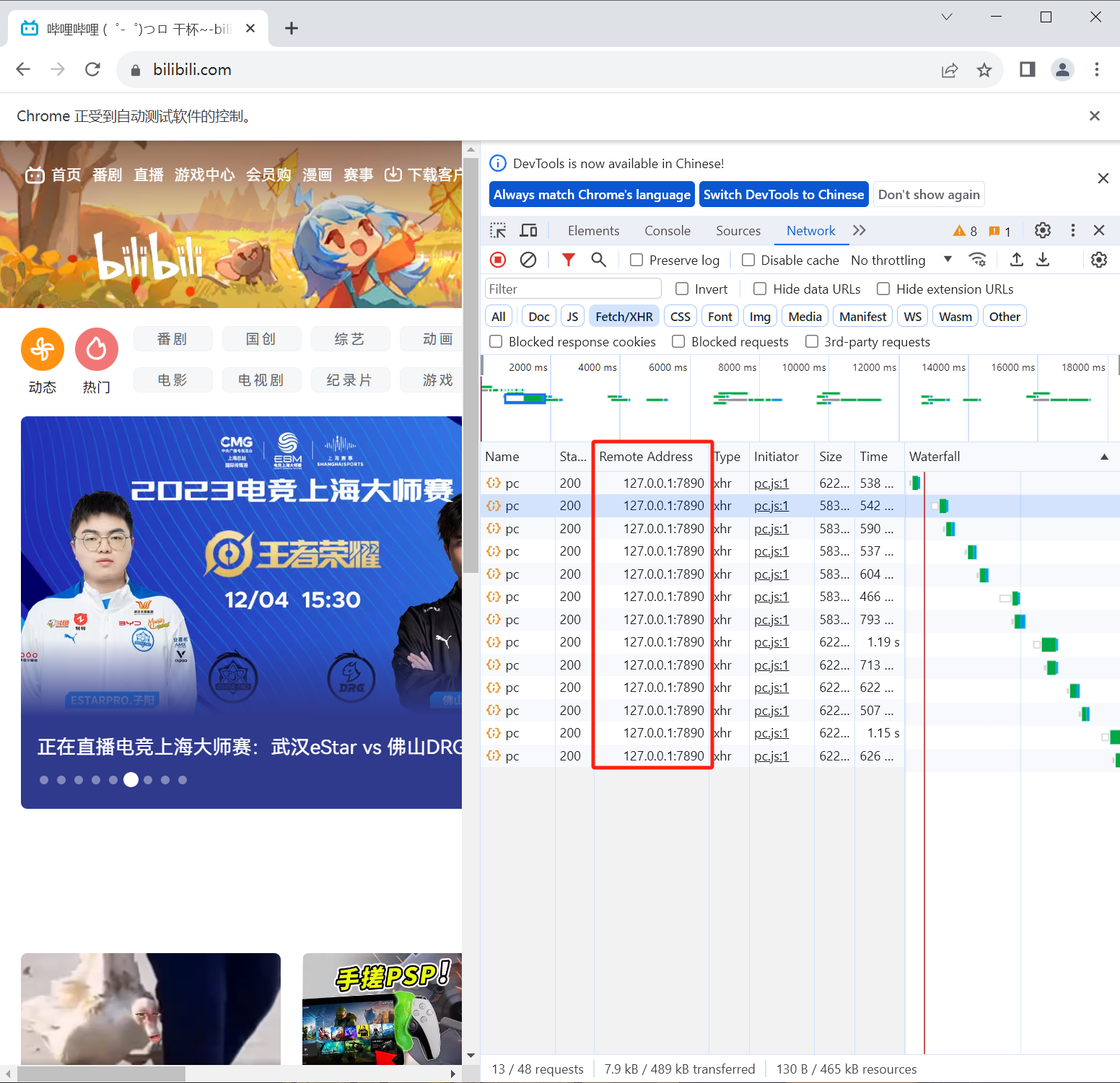The width and height of the screenshot is (1120, 1083).
Task: Export HAR file with download arrow
Action: [1043, 260]
